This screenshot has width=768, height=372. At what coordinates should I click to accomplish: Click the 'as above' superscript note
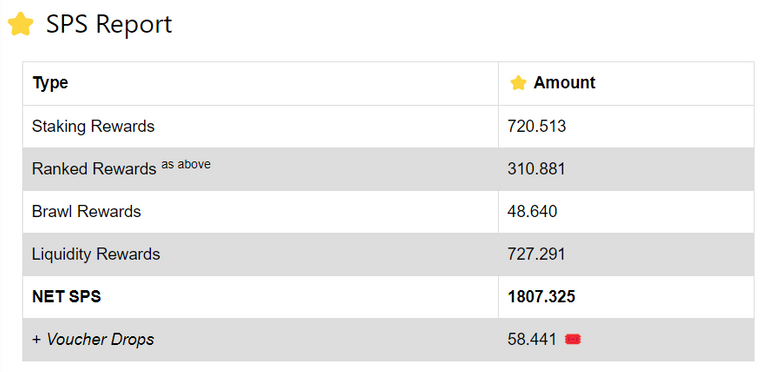186,164
